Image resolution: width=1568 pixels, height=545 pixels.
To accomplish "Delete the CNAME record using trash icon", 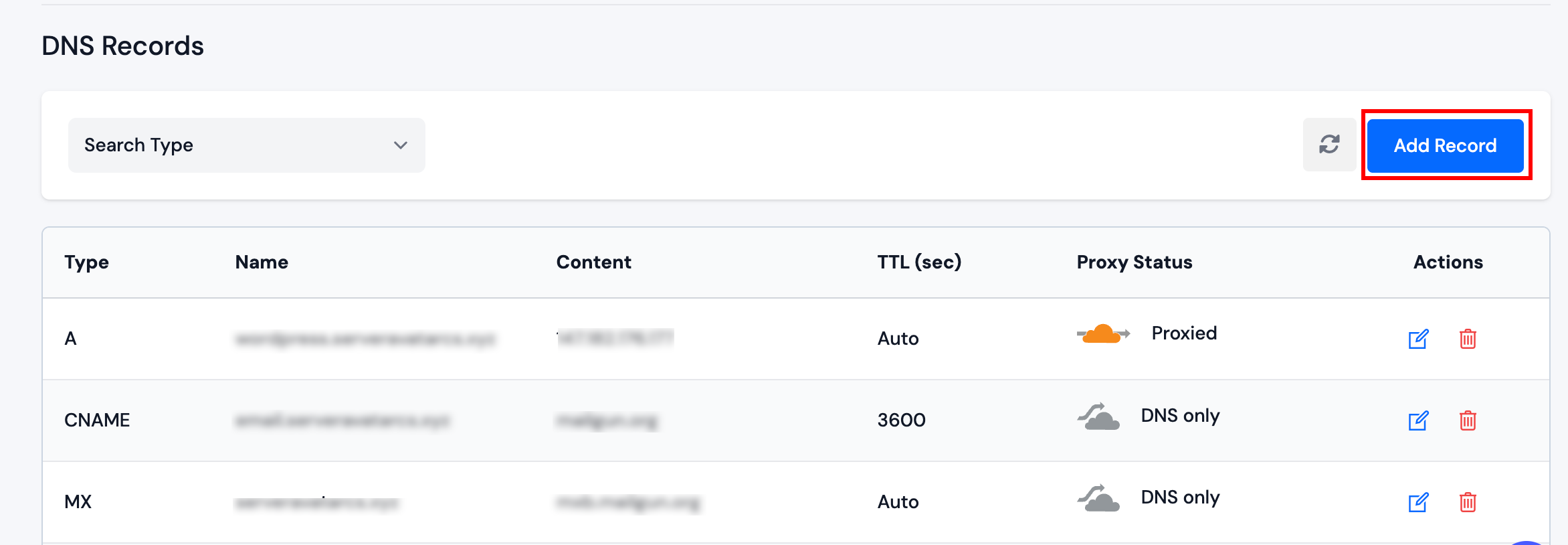I will coord(1469,421).
